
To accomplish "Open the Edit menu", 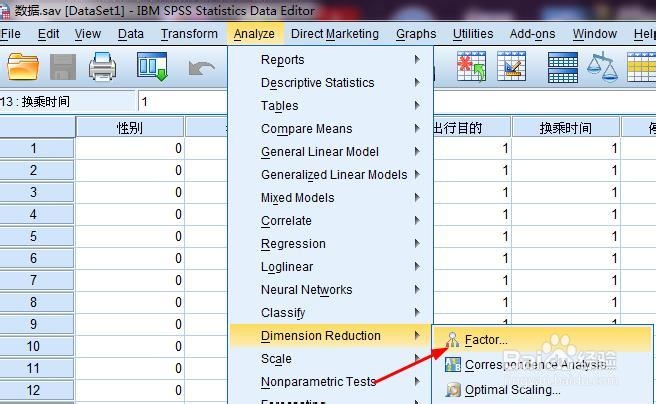I will 48,33.
